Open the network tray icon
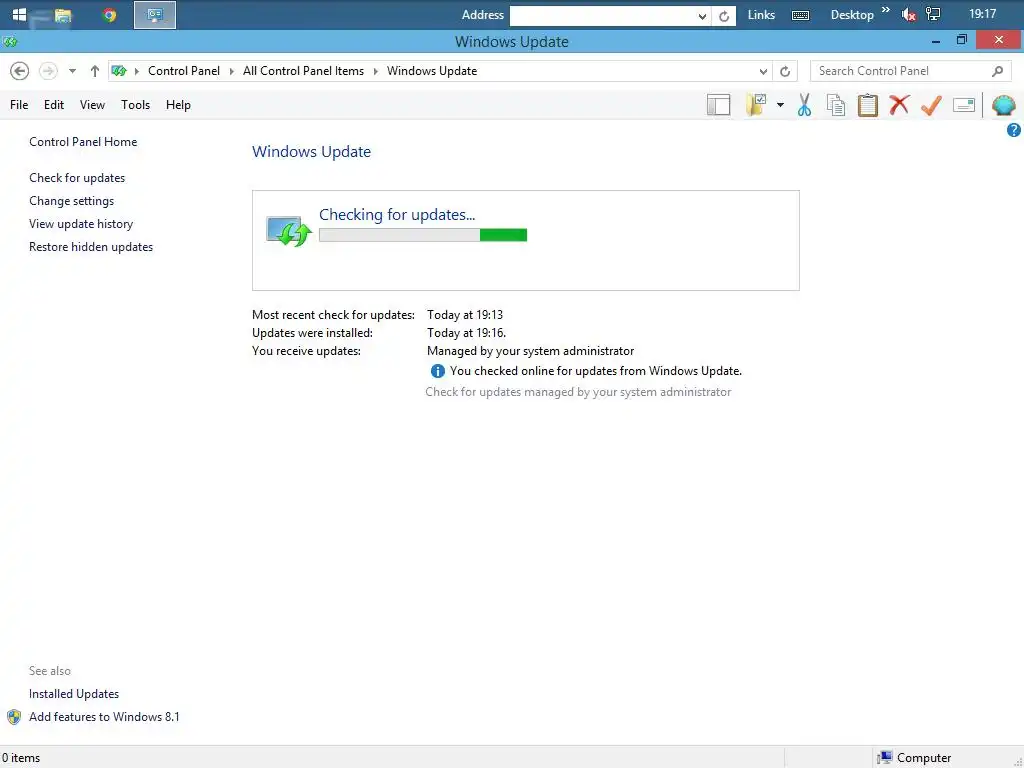 [933, 14]
